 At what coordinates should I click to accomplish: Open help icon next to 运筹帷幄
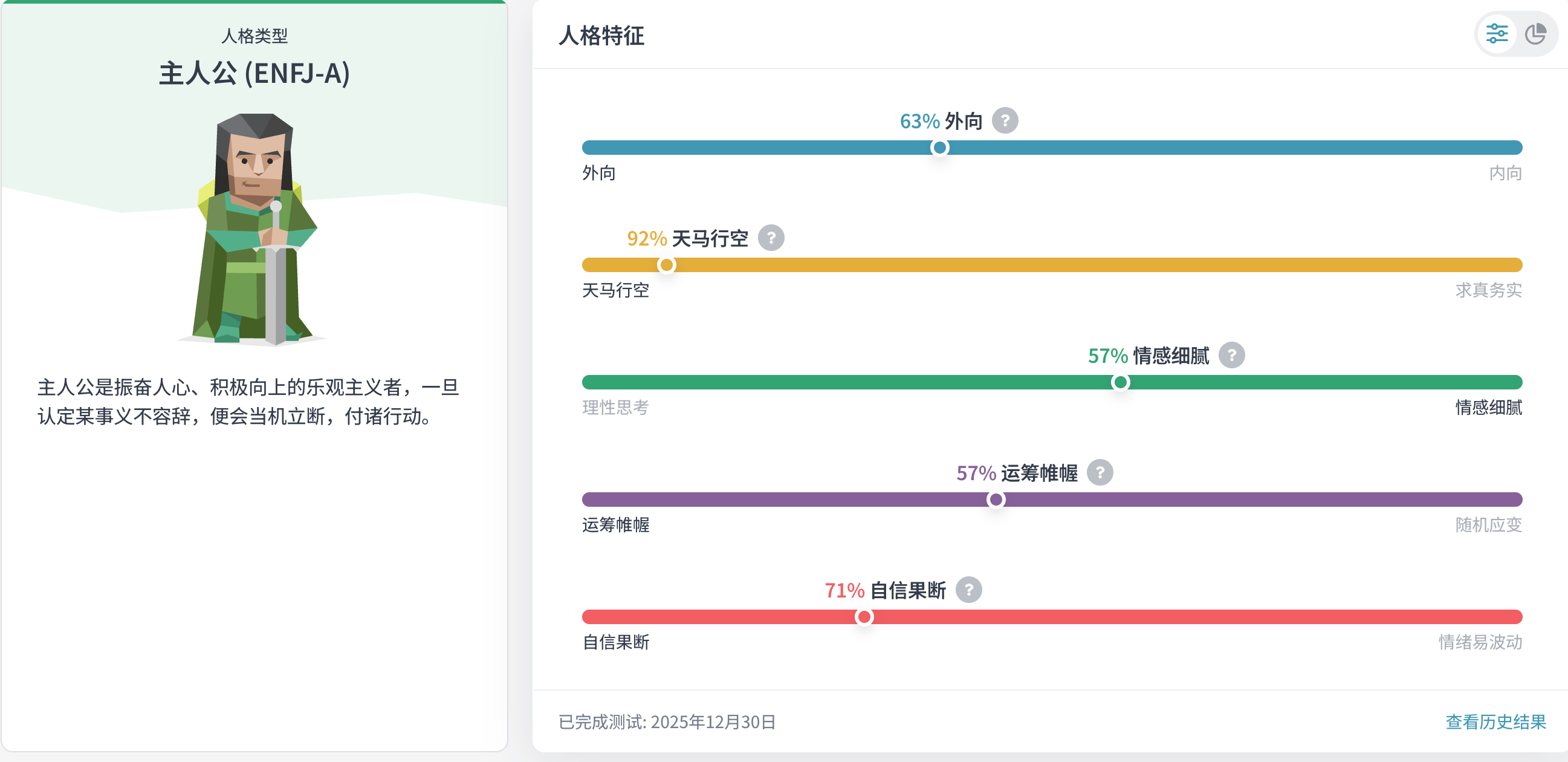coord(1100,473)
